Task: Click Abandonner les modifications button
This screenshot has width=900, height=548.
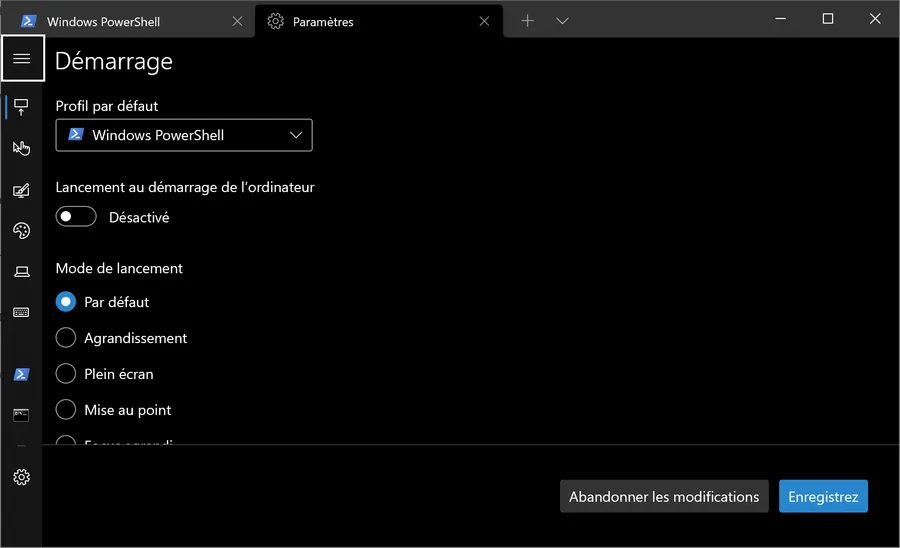Action: click(664, 496)
